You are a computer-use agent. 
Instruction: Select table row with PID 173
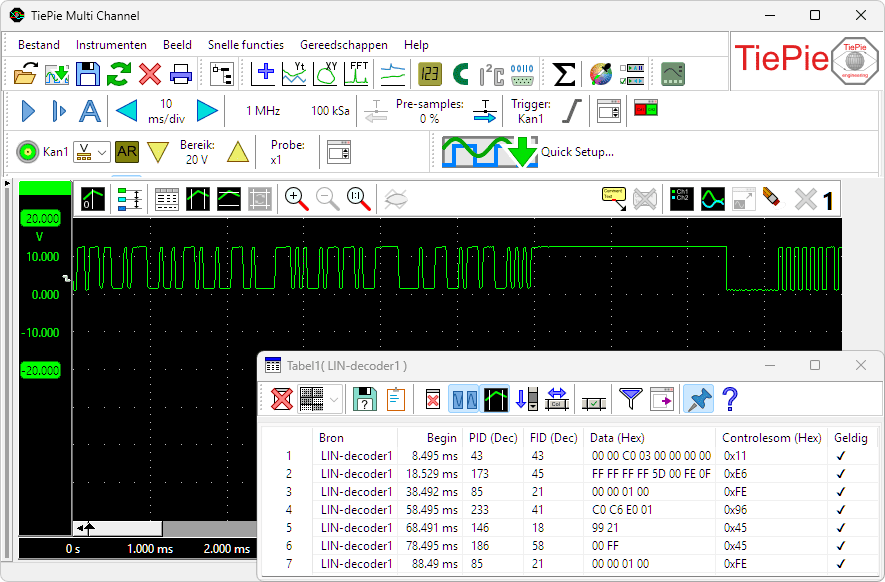[571, 474]
